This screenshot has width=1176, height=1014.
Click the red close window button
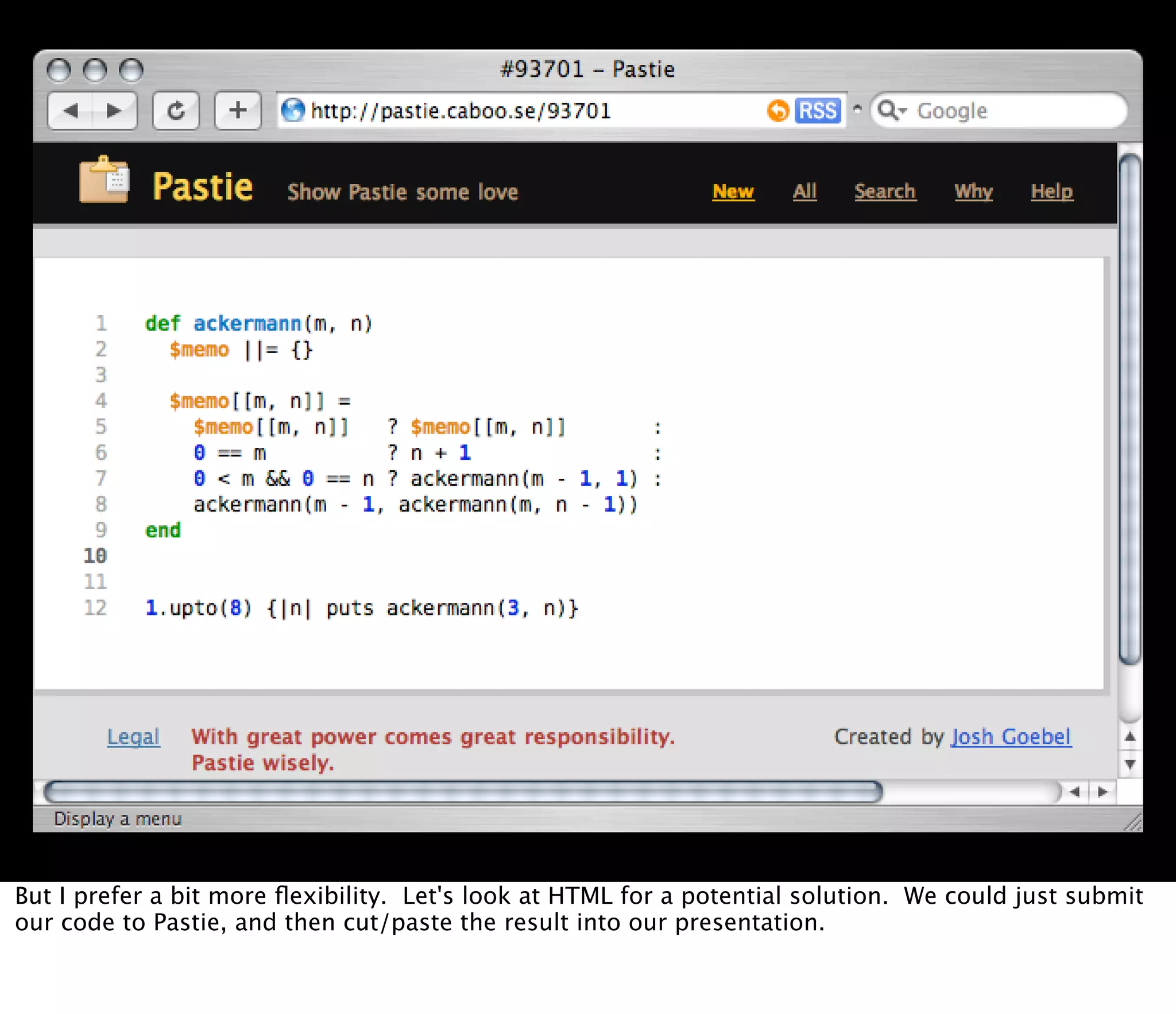point(59,71)
